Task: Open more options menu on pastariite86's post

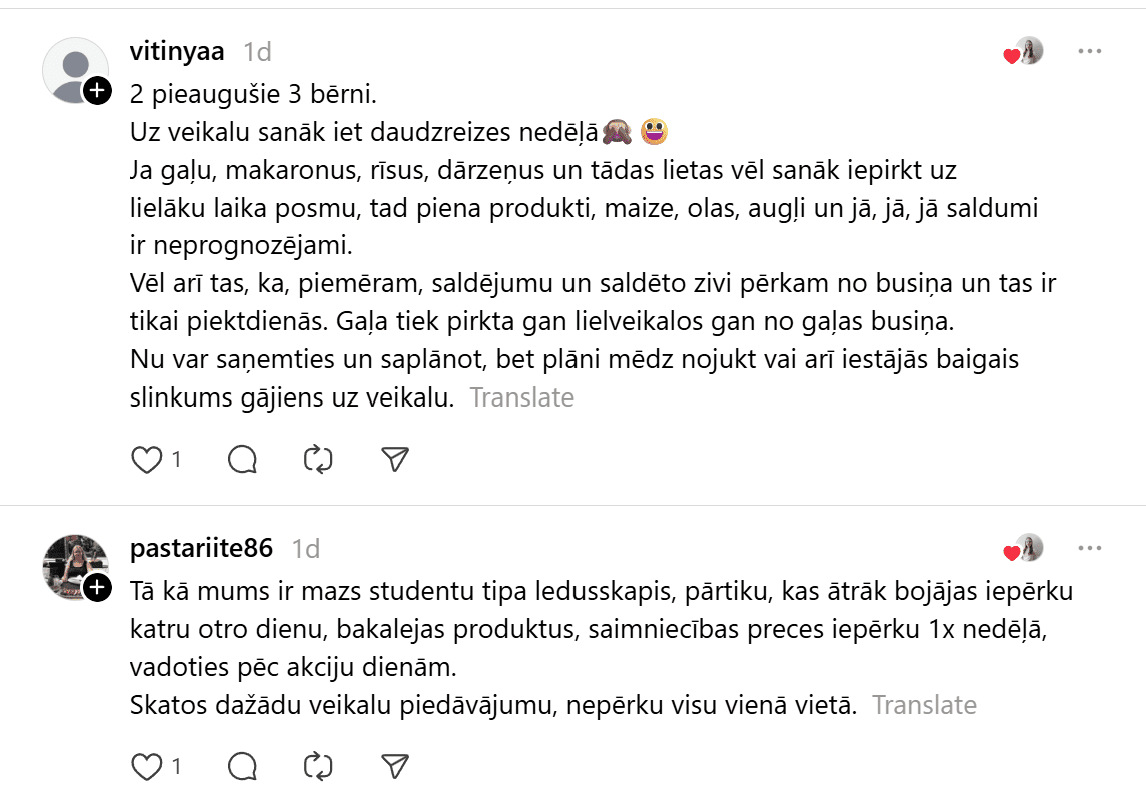Action: [1089, 548]
